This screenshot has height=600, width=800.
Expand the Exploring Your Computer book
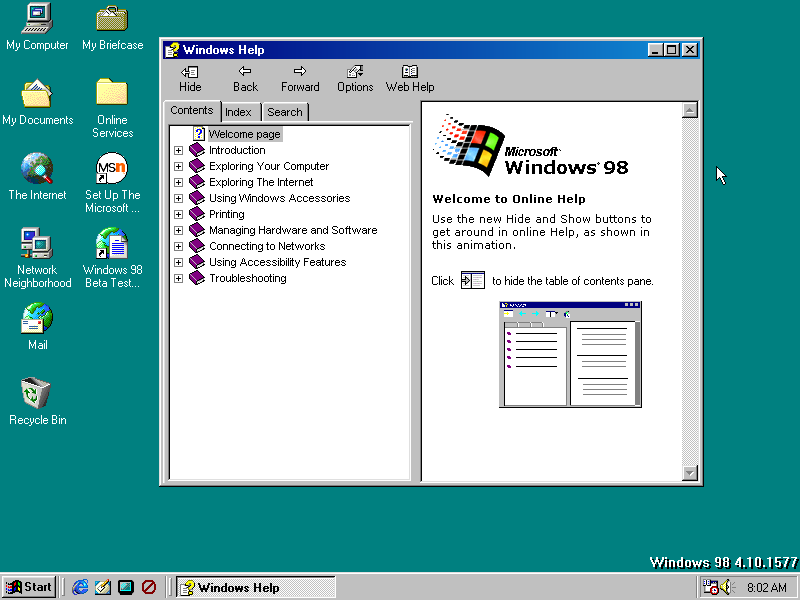(x=178, y=166)
